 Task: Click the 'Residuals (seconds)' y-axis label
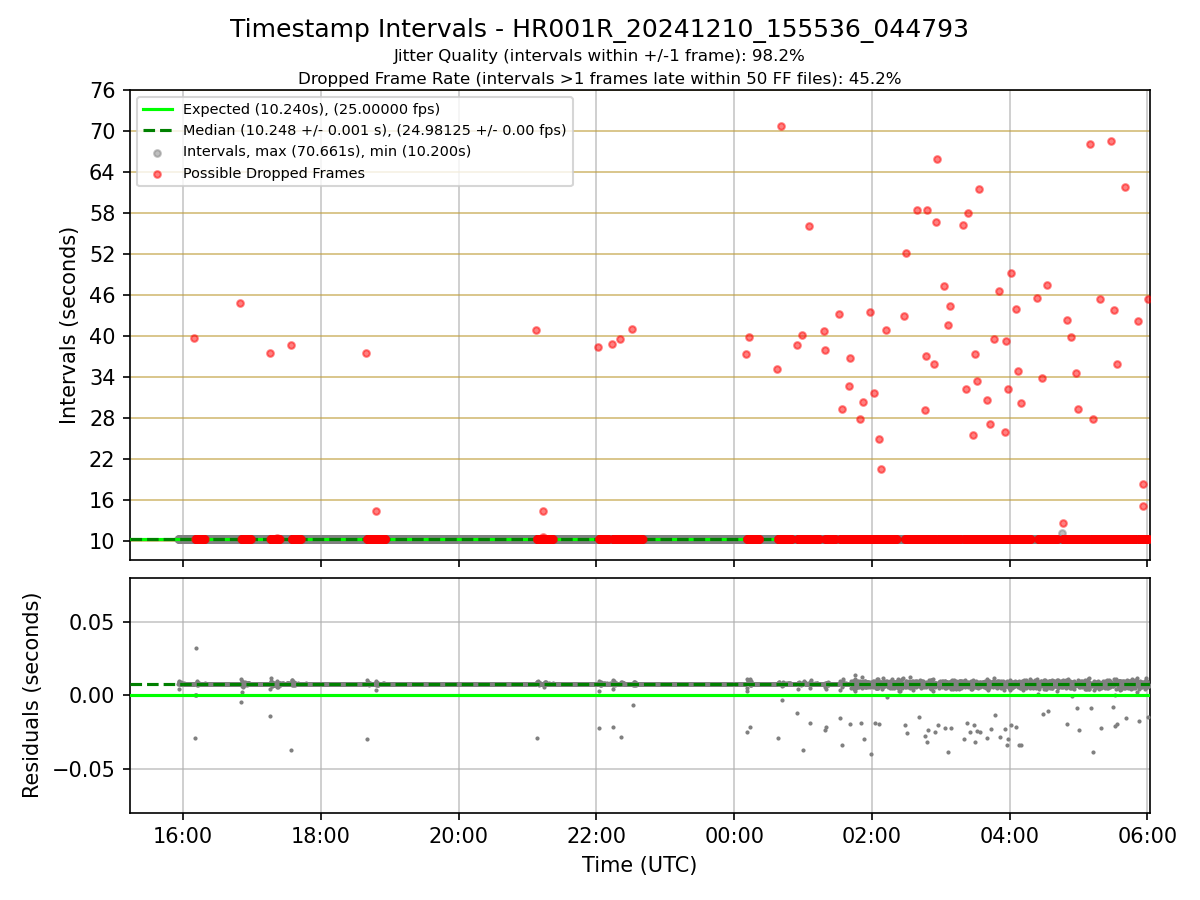point(32,695)
